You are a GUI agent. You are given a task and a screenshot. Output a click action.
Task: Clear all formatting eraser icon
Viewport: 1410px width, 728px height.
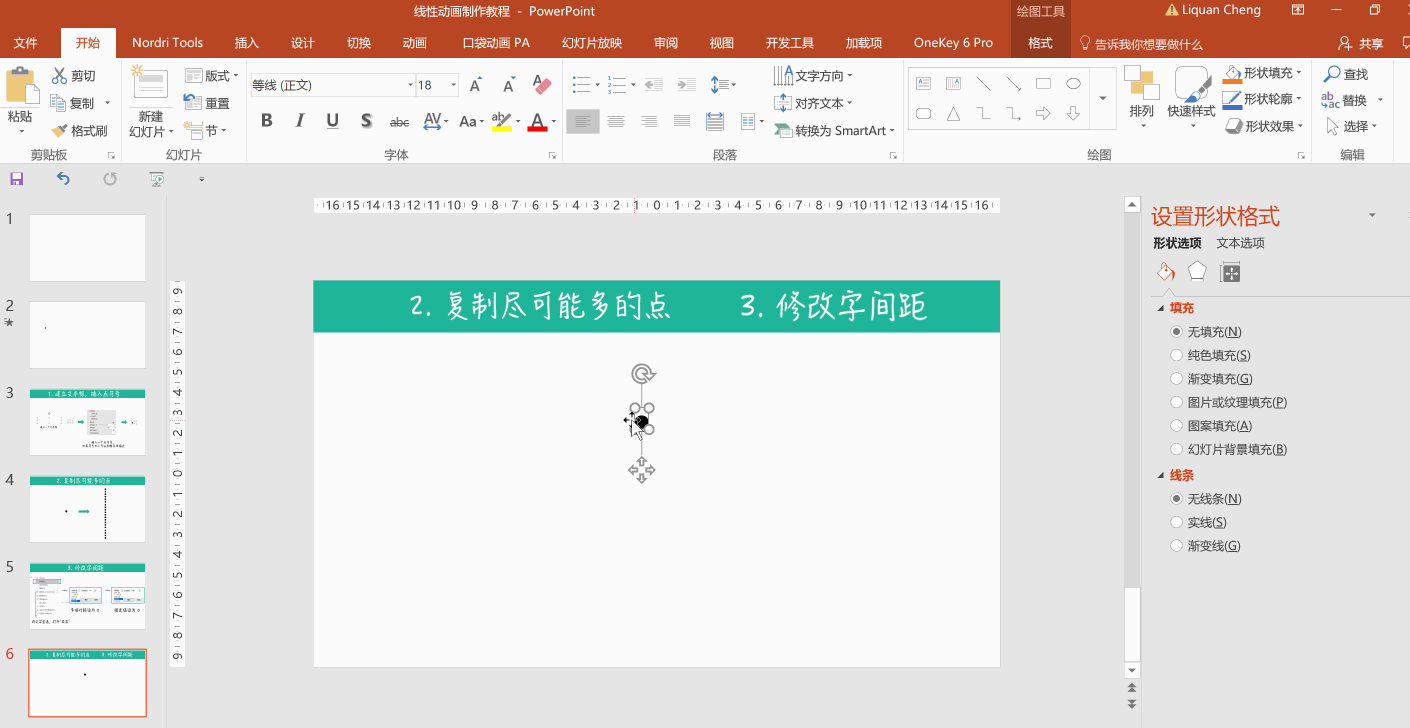pyautogui.click(x=542, y=85)
